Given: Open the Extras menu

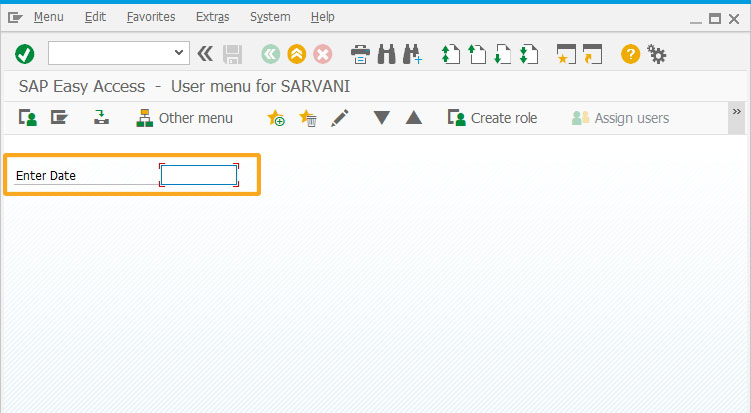Looking at the screenshot, I should (212, 17).
